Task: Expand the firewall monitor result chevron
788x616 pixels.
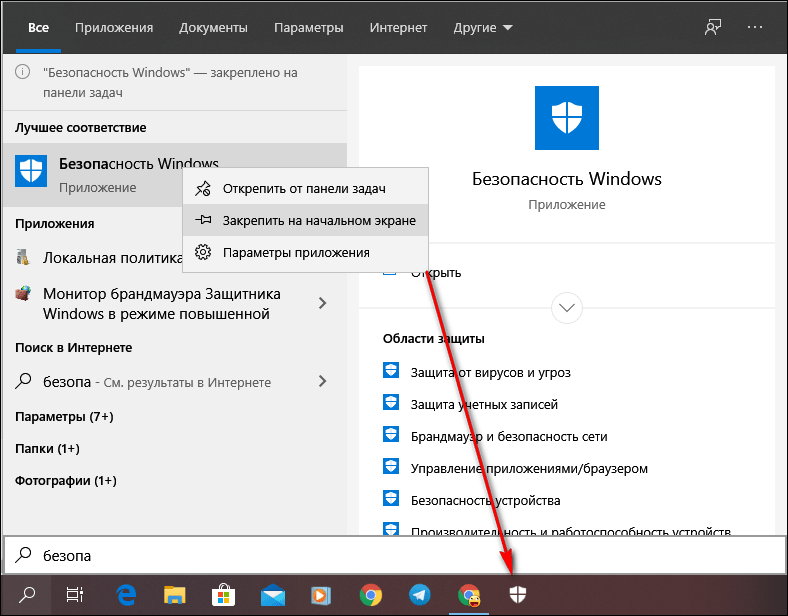Action: (323, 303)
